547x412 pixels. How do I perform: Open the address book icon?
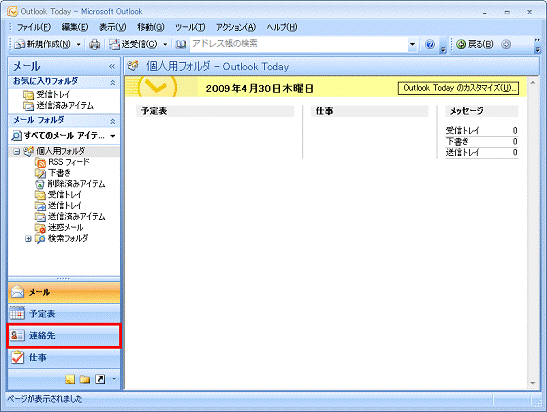[180, 44]
